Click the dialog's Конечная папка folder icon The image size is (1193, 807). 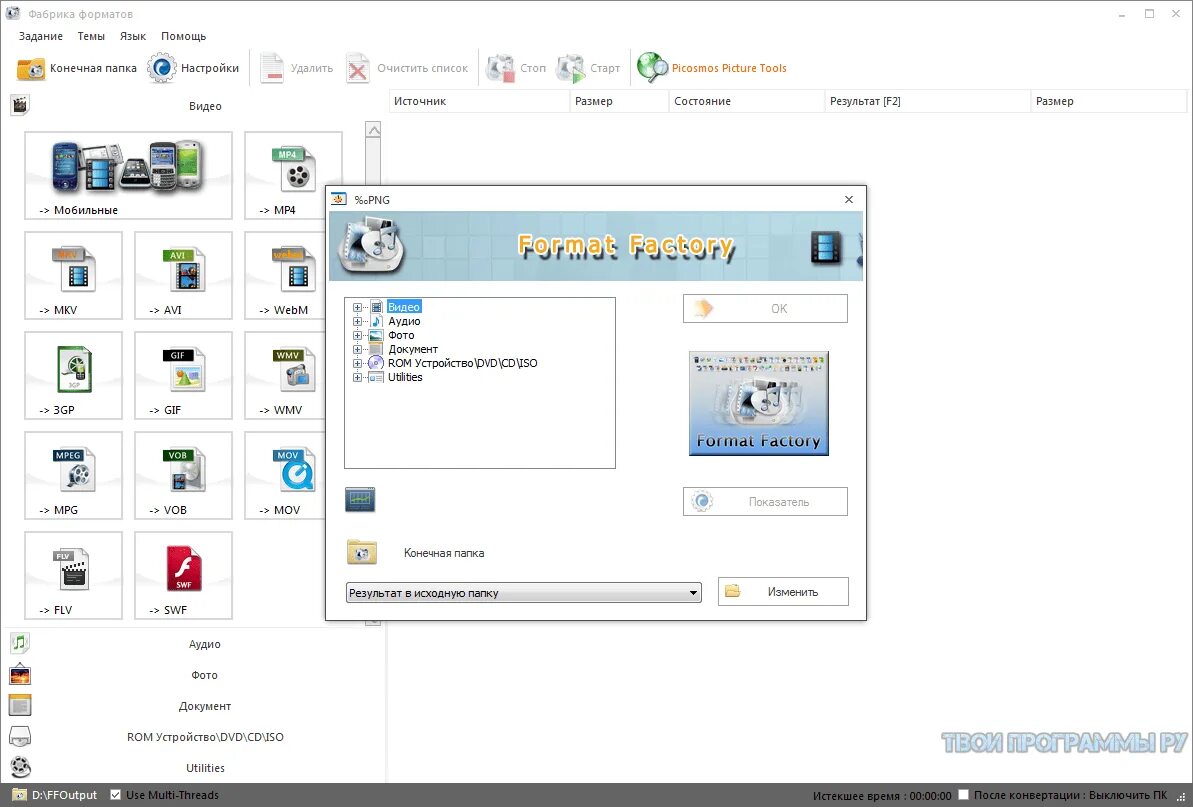[361, 551]
